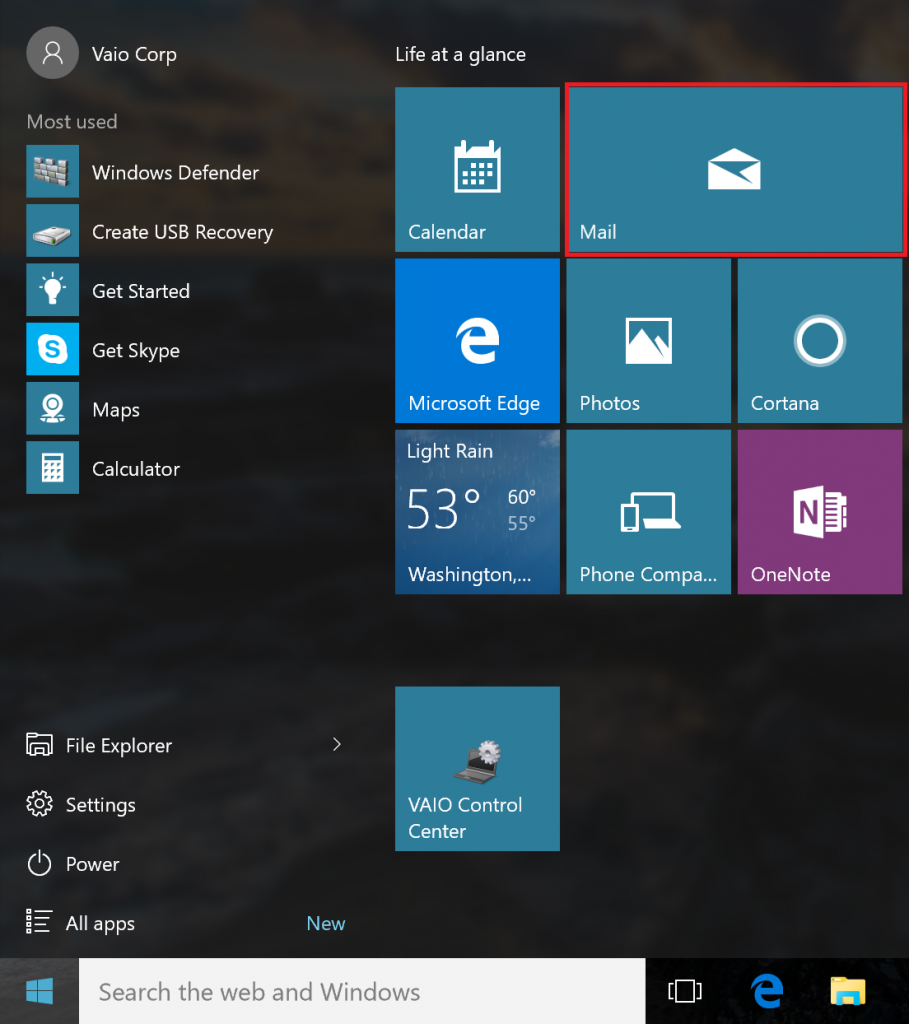Image resolution: width=909 pixels, height=1024 pixels.
Task: Launch Cortana from its tile
Action: [x=819, y=340]
